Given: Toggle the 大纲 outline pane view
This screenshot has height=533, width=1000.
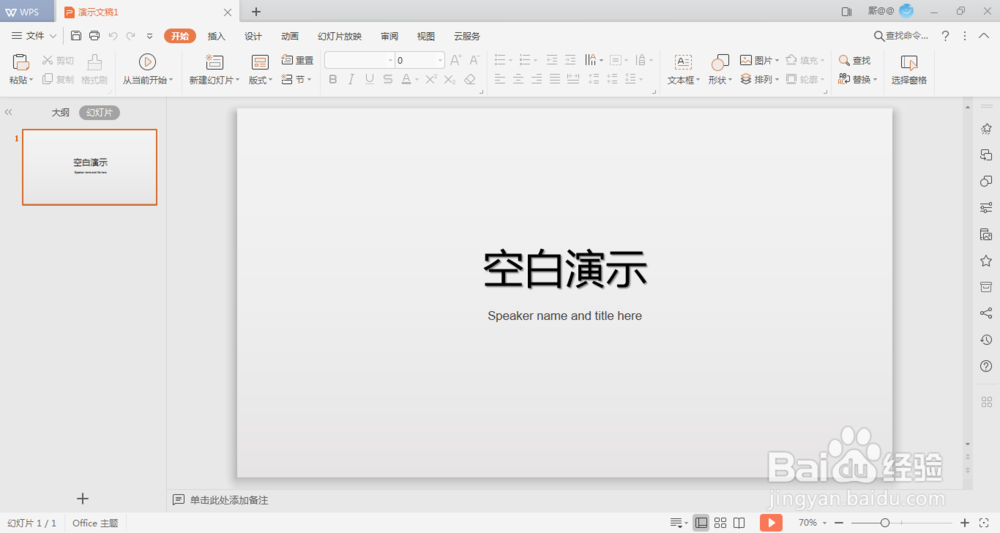Looking at the screenshot, I should [x=61, y=112].
